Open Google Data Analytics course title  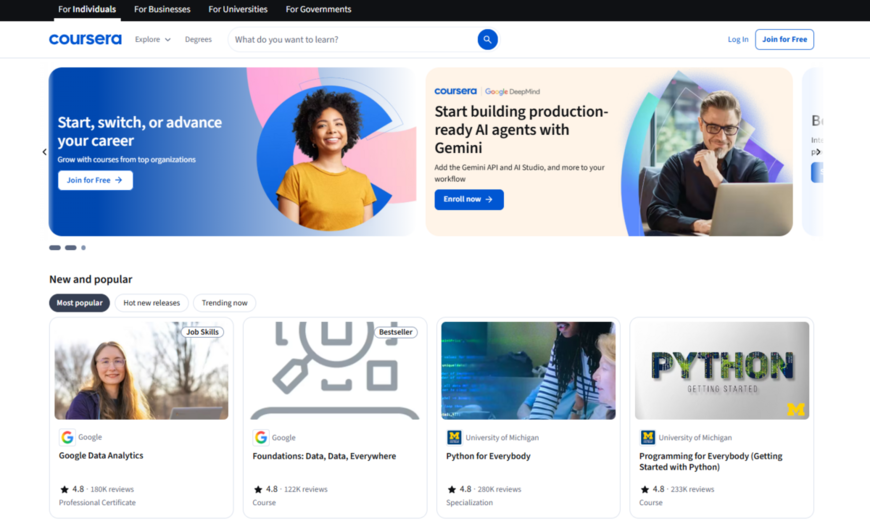[101, 455]
